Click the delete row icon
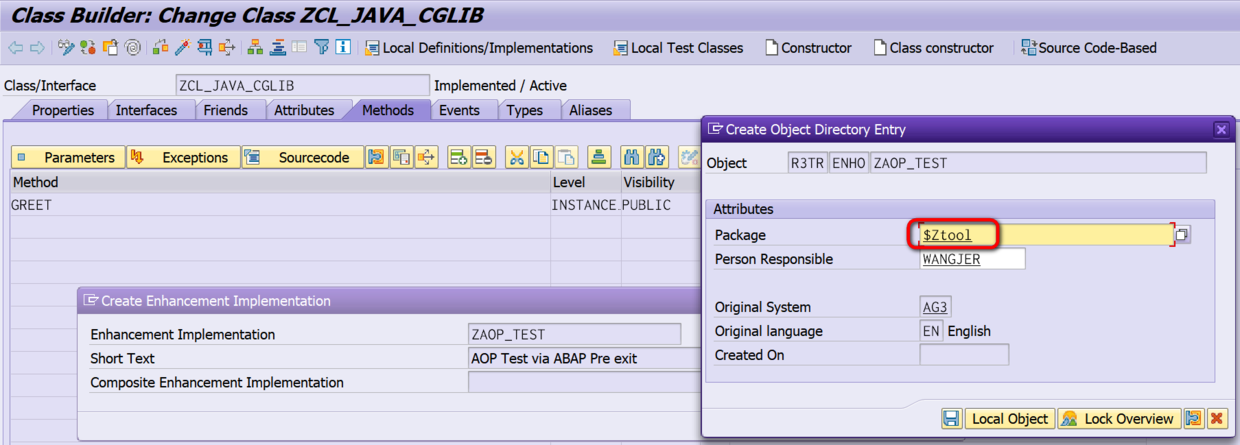1240x445 pixels. point(484,157)
